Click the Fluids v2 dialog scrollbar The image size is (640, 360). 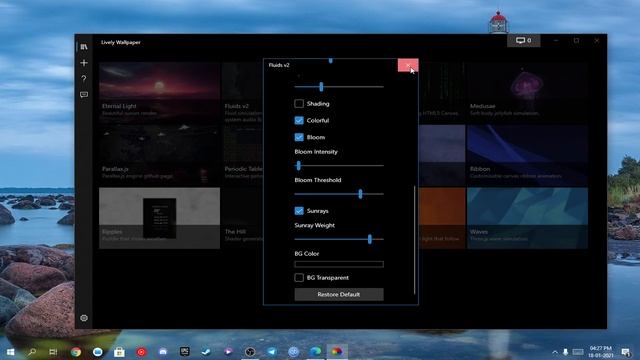pyautogui.click(x=414, y=240)
